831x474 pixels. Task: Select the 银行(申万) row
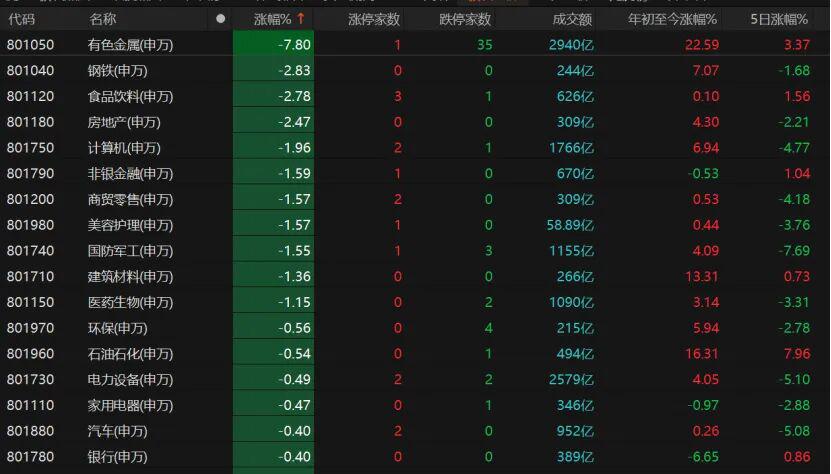117,457
